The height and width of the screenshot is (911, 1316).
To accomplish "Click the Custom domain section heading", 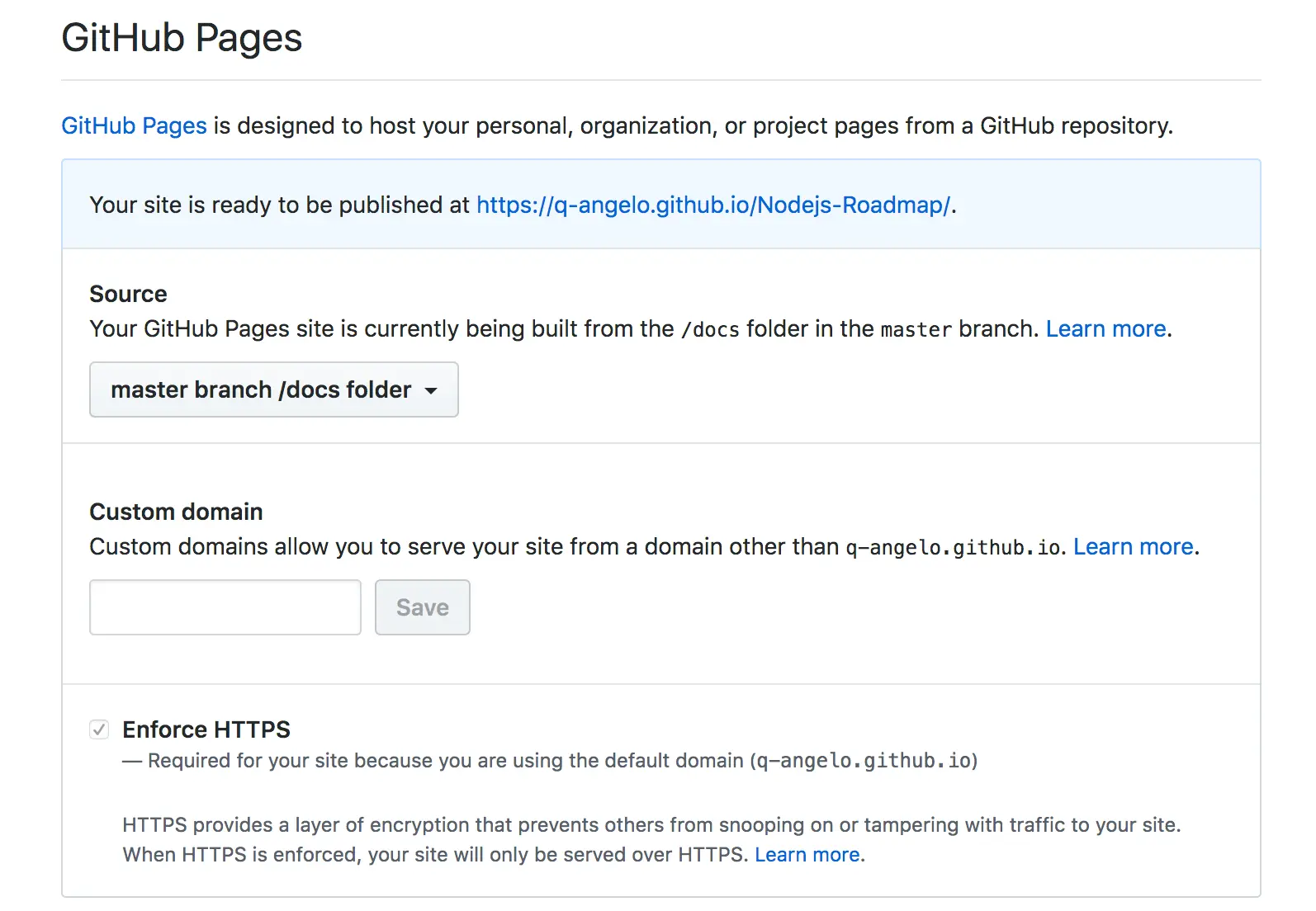I will [x=176, y=512].
